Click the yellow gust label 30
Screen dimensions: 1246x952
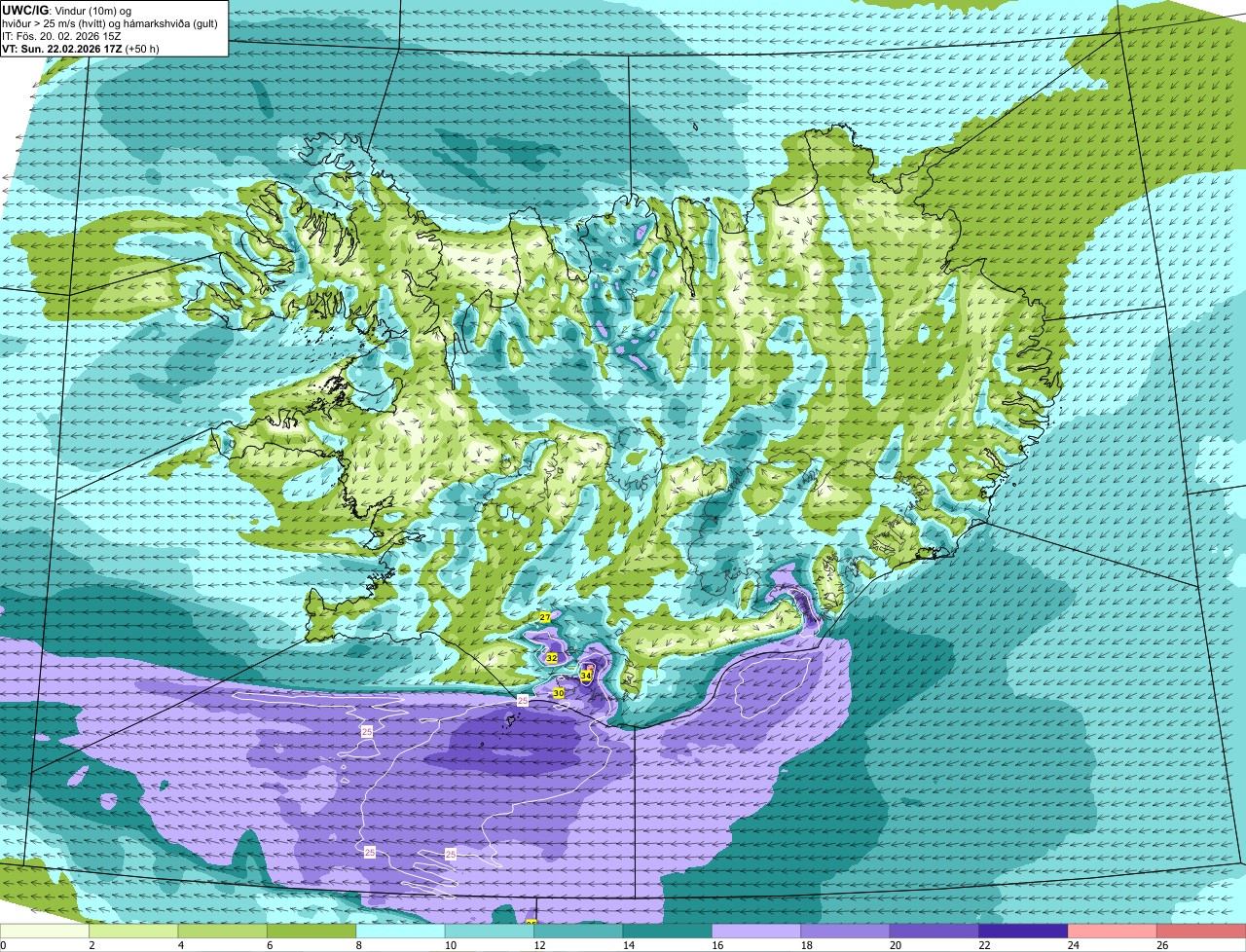tap(559, 693)
